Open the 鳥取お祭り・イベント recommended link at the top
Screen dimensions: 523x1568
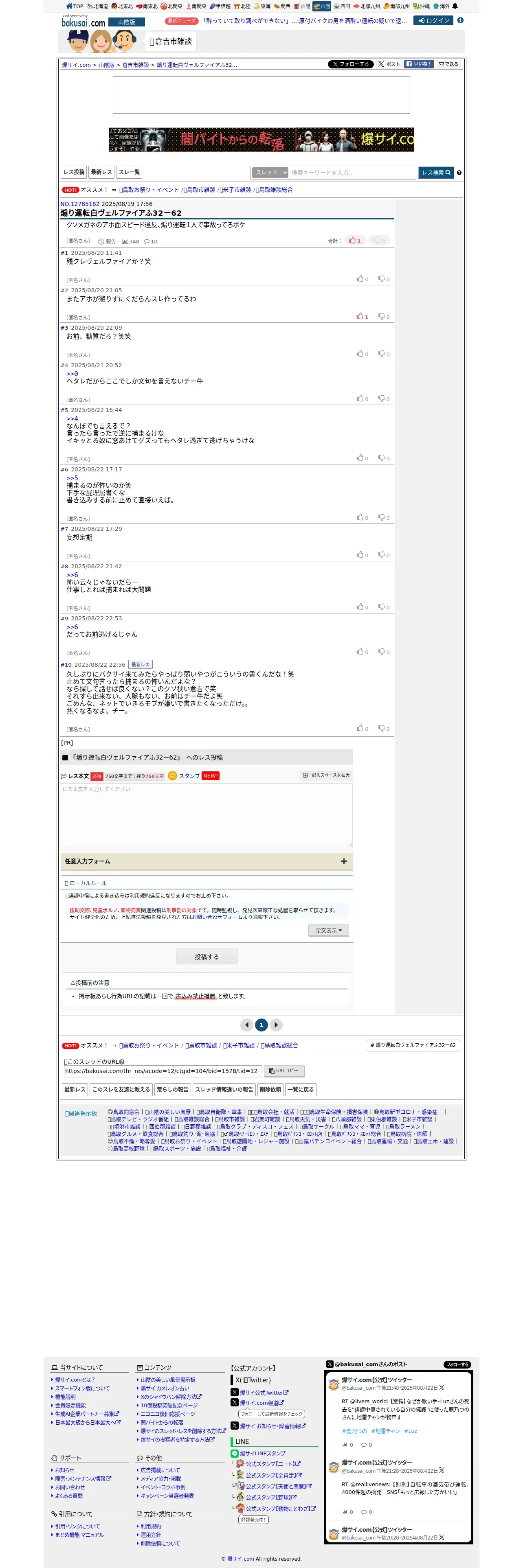pyautogui.click(x=149, y=190)
